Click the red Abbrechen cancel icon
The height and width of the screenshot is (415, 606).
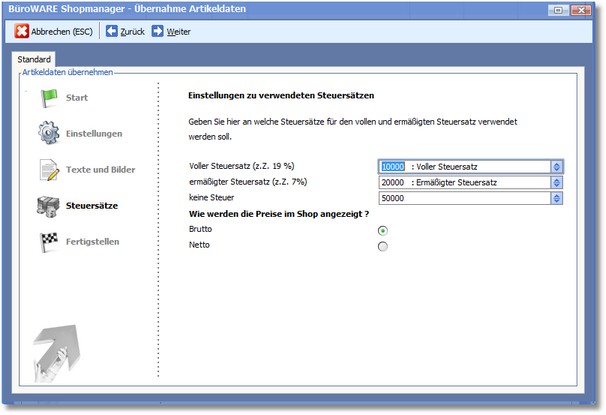pos(22,31)
